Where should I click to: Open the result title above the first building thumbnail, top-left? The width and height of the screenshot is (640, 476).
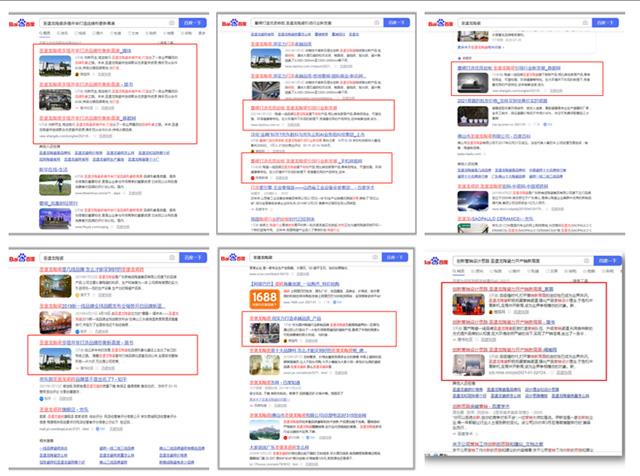click(x=85, y=51)
